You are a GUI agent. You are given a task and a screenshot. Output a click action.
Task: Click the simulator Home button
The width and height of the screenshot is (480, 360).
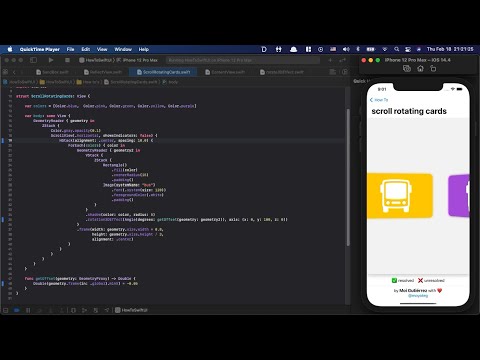[x=420, y=69]
